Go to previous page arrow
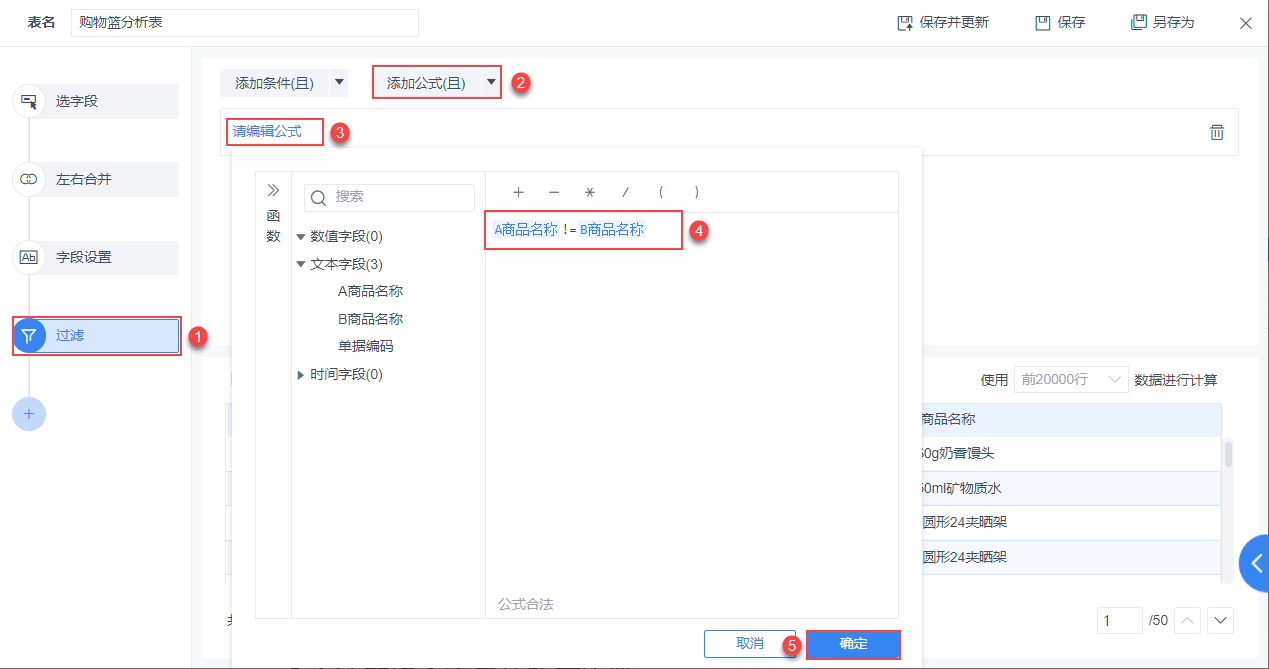The width and height of the screenshot is (1269, 669). [1187, 620]
